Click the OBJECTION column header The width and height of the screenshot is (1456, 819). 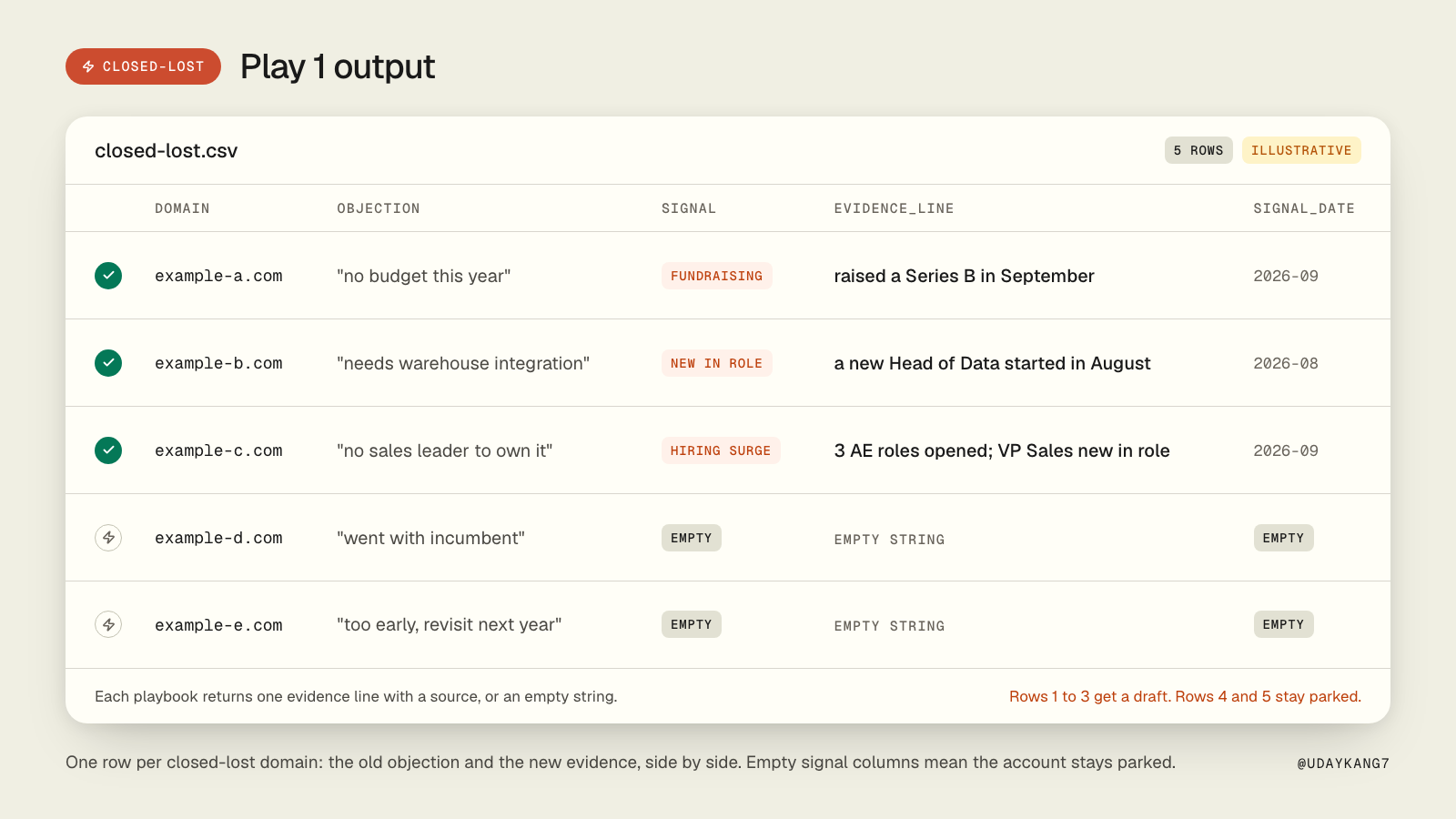[379, 208]
